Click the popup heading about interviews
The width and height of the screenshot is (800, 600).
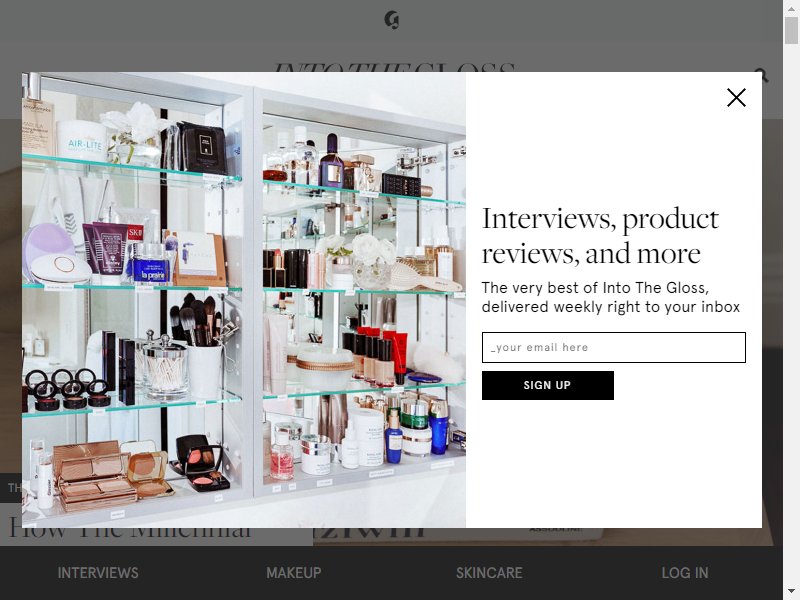pyautogui.click(x=601, y=236)
